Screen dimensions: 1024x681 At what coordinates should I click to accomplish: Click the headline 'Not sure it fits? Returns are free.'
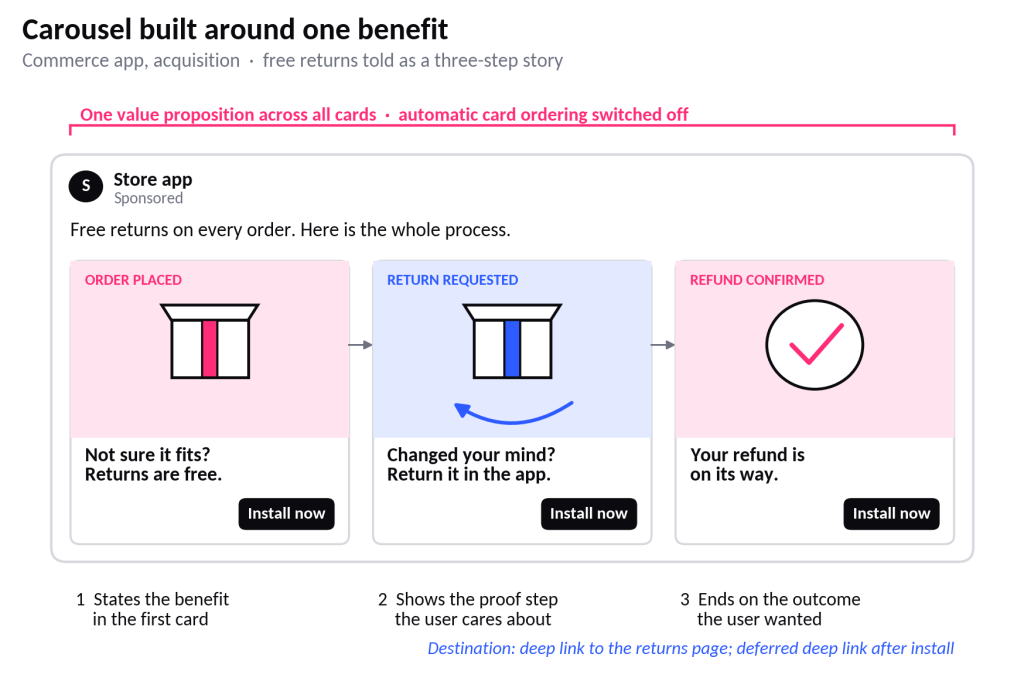pos(153,464)
